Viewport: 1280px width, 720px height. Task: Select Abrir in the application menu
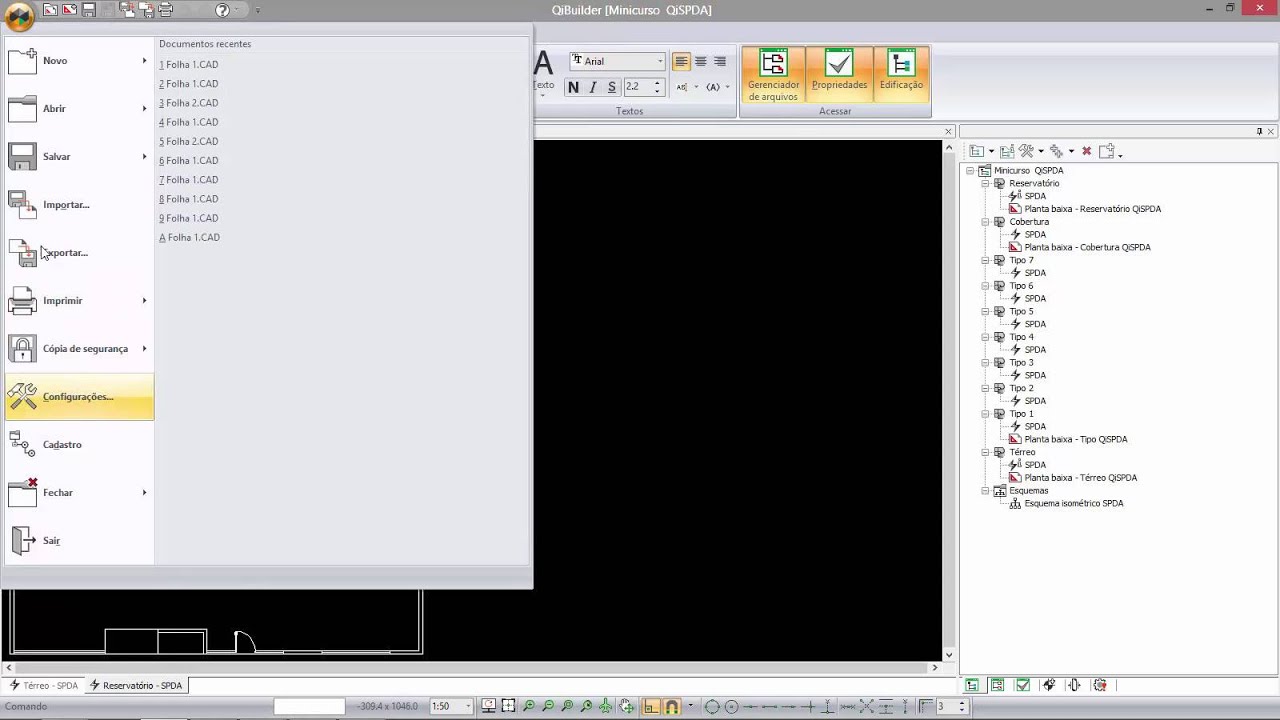(79, 109)
